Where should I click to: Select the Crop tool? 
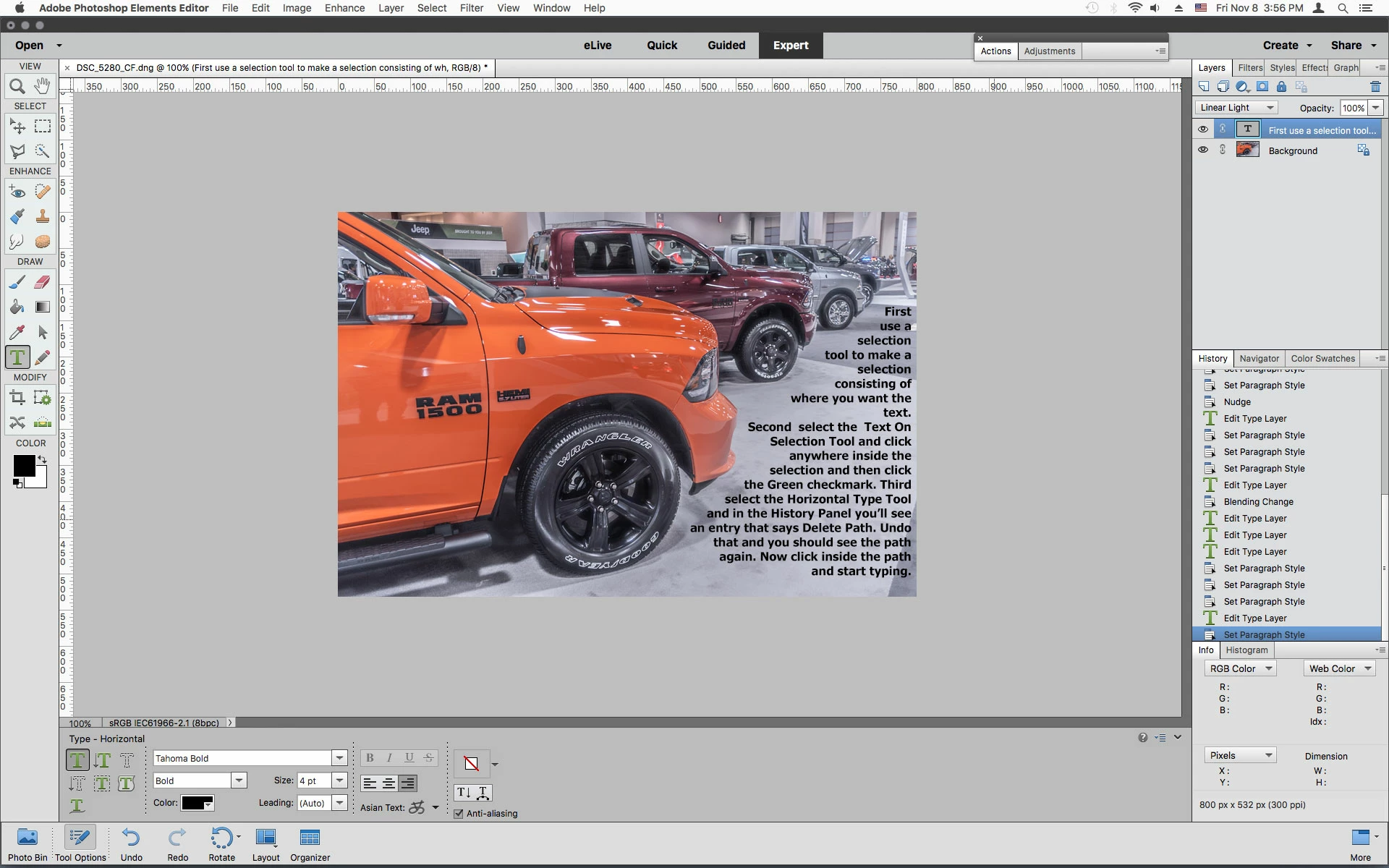[17, 397]
